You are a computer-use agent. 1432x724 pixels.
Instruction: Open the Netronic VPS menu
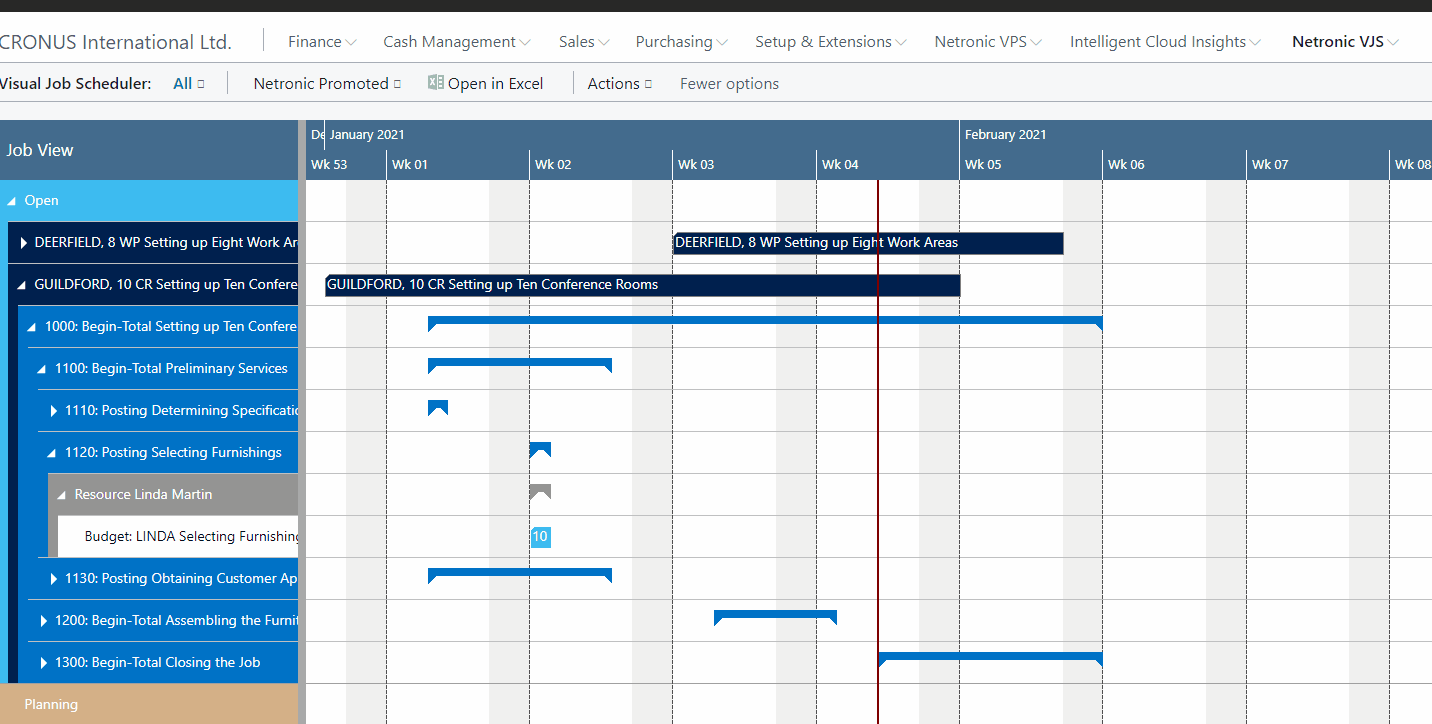[981, 41]
